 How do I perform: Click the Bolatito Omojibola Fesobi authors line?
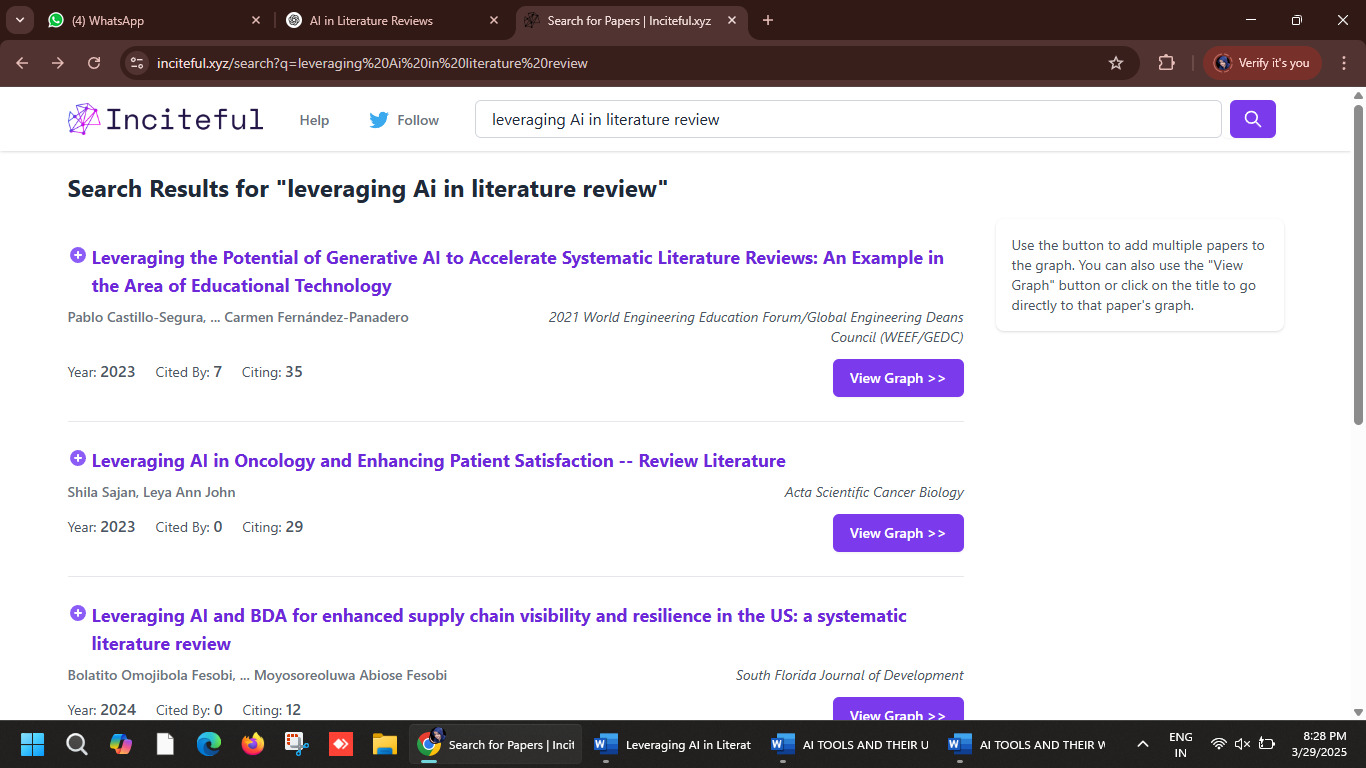(x=257, y=675)
